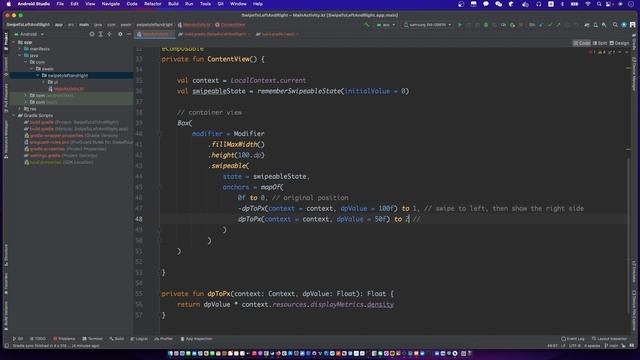Switch editor to Code view mode
The width and height of the screenshot is (640, 360).
(x=582, y=43)
